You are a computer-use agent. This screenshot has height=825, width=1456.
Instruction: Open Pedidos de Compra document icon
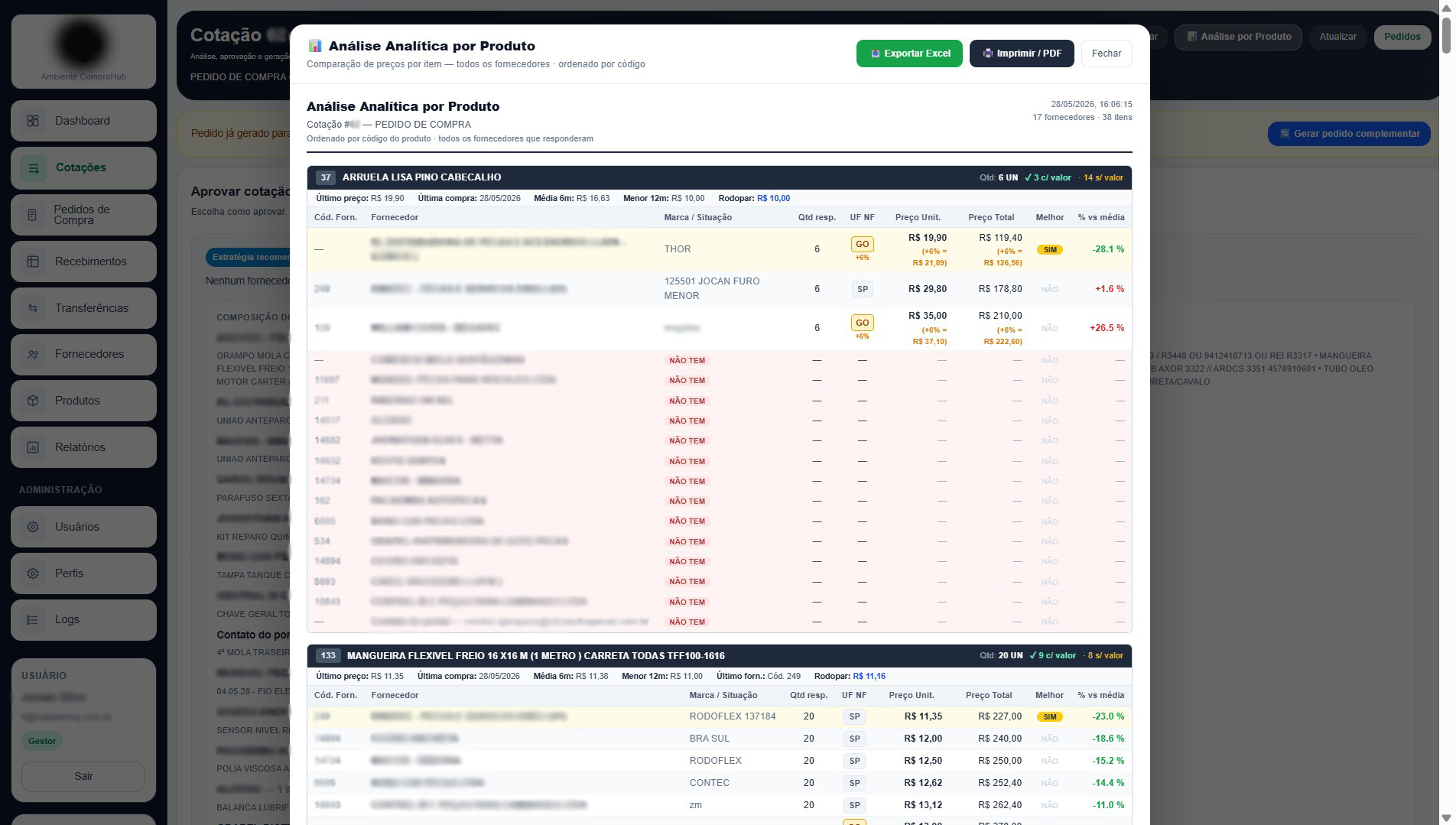tap(33, 215)
